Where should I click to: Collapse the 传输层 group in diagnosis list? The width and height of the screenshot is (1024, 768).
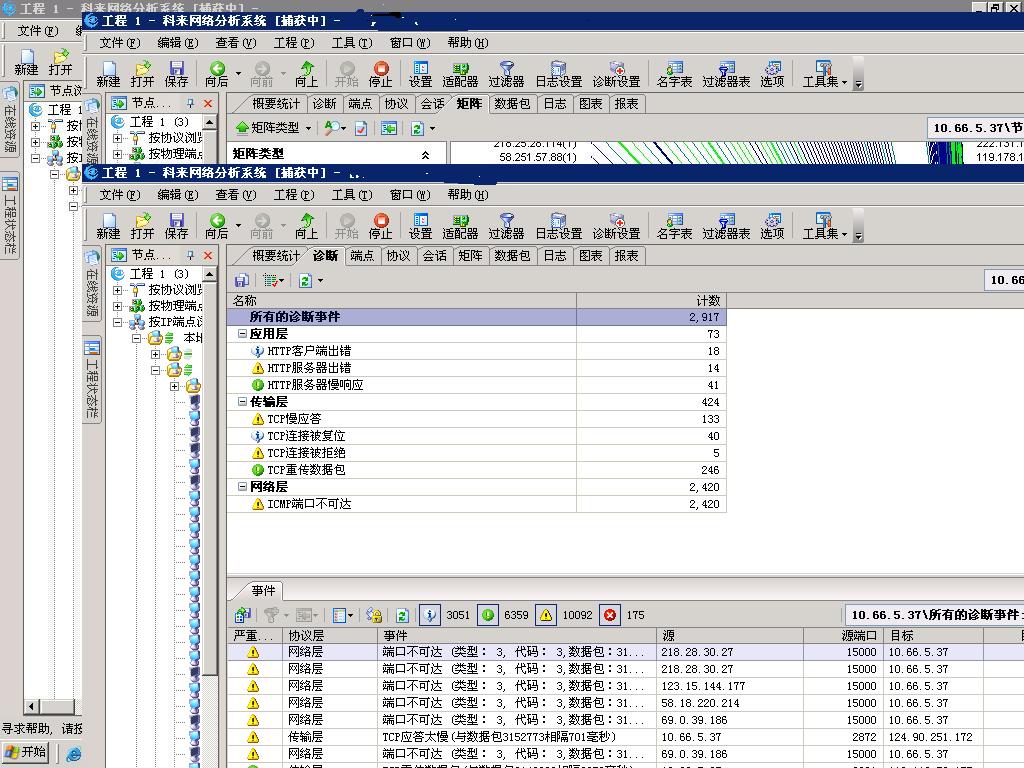tap(242, 402)
